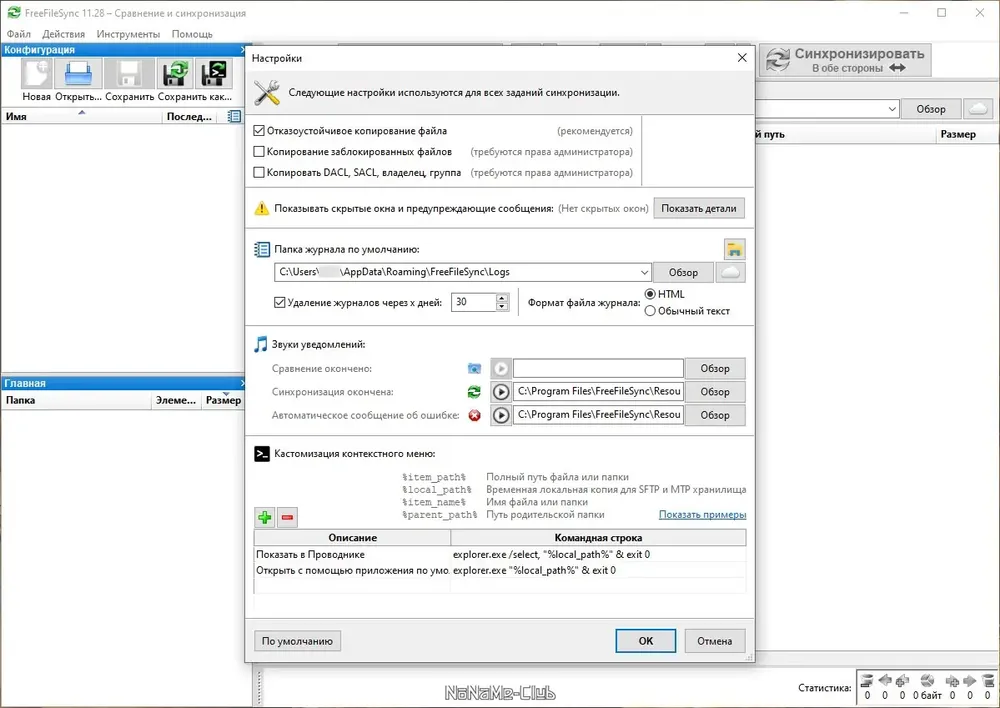This screenshot has width=1000, height=708.
Task: Click the Сохранить floppy disk icon
Action: pos(129,73)
